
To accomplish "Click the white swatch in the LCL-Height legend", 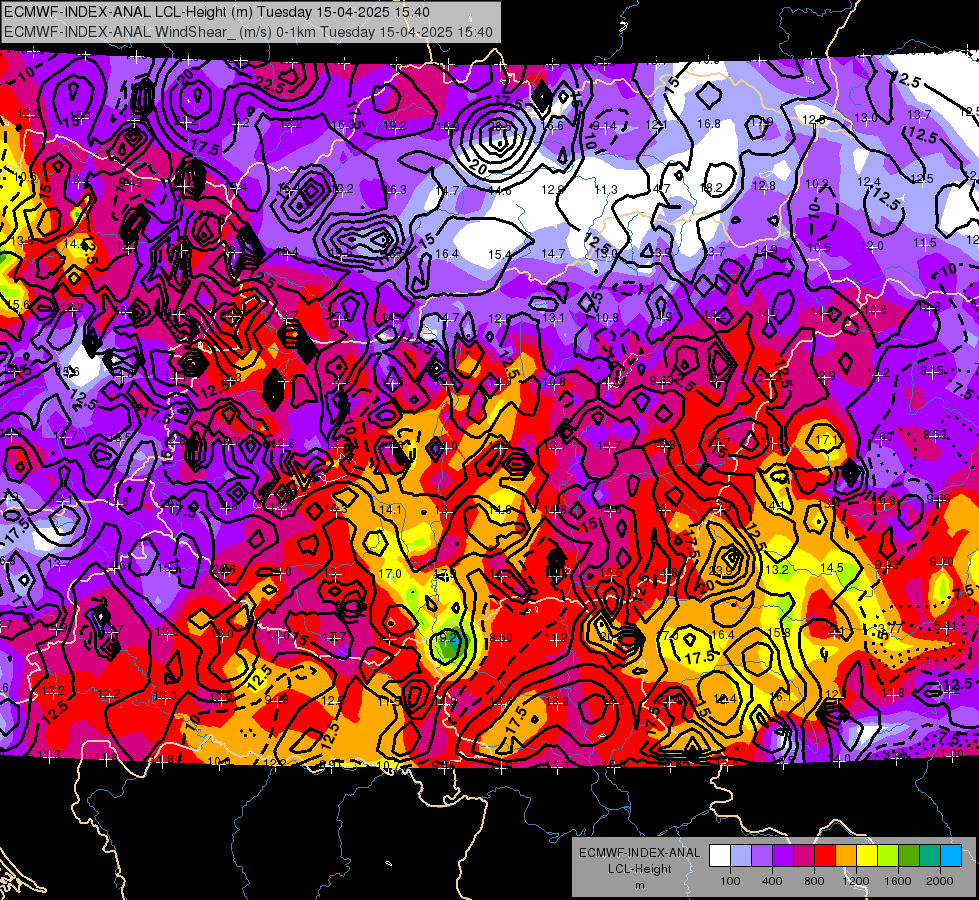I will pos(720,856).
